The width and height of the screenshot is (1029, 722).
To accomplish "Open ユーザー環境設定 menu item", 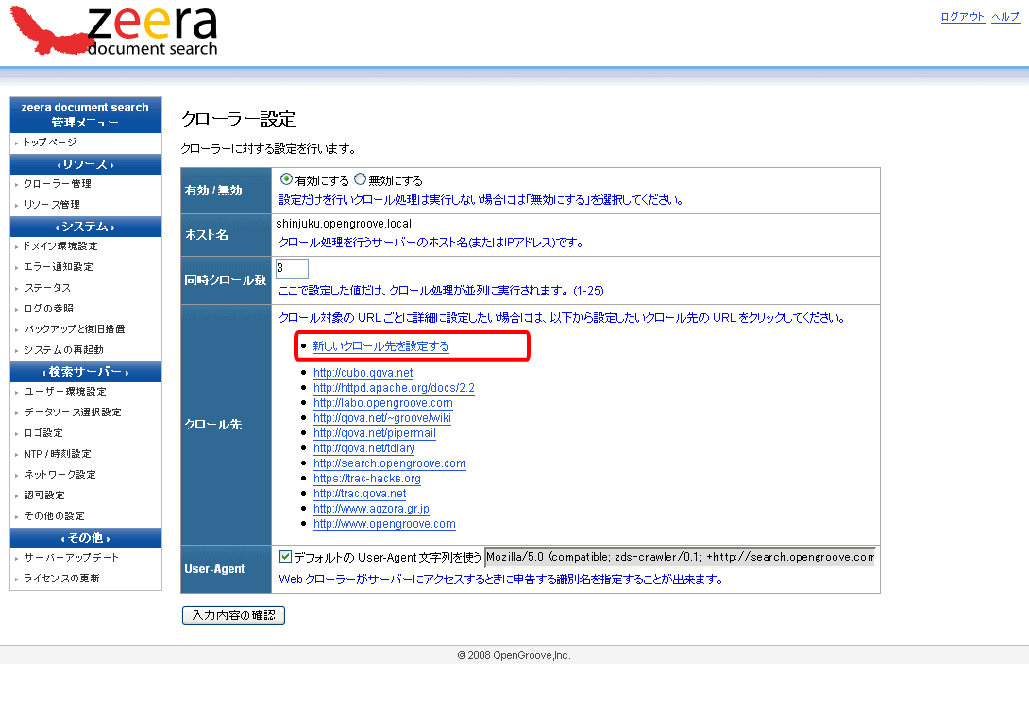I will click(65, 392).
